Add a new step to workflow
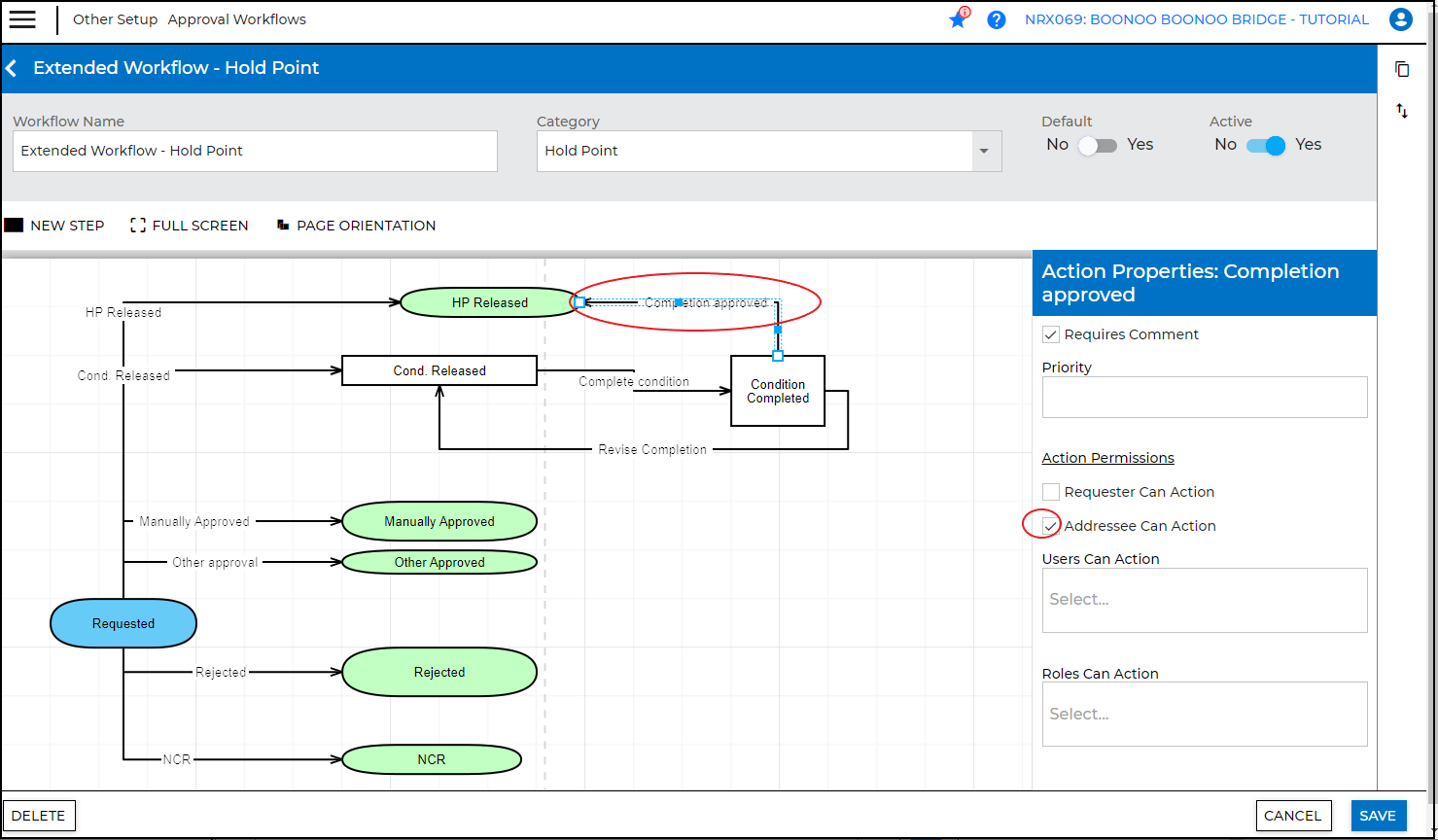Viewport: 1438px width, 840px height. coord(54,226)
